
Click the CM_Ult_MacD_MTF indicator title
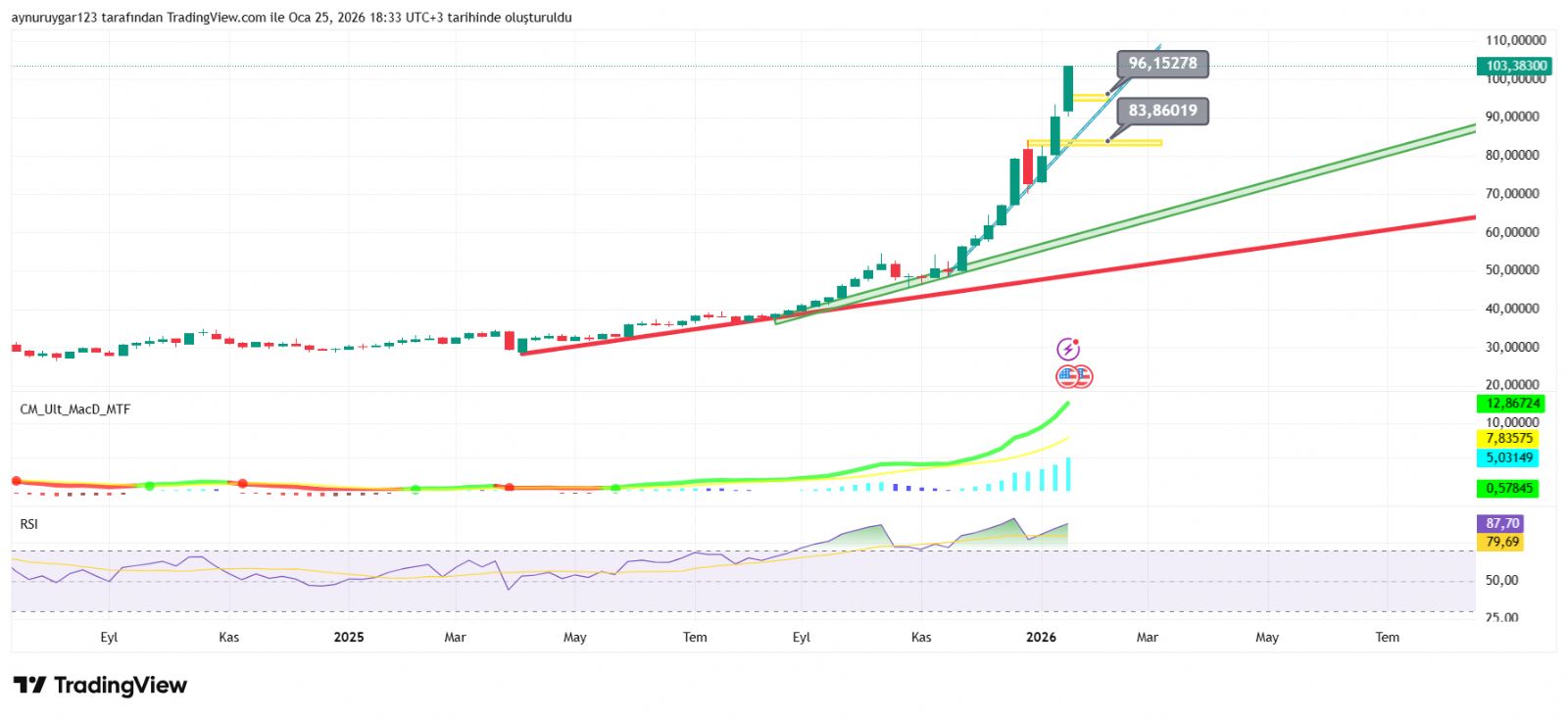[75, 409]
